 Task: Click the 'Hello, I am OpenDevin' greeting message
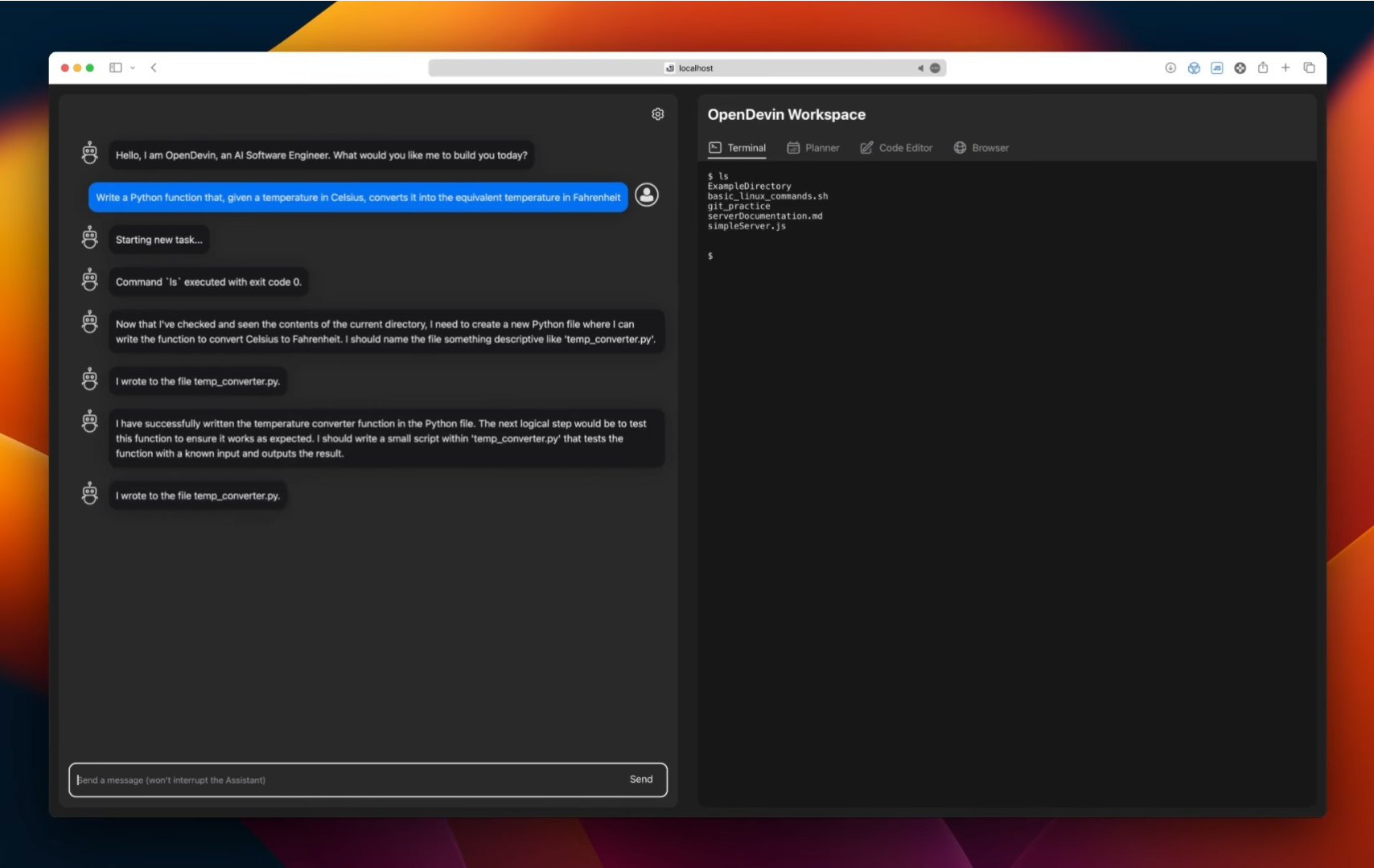point(321,155)
